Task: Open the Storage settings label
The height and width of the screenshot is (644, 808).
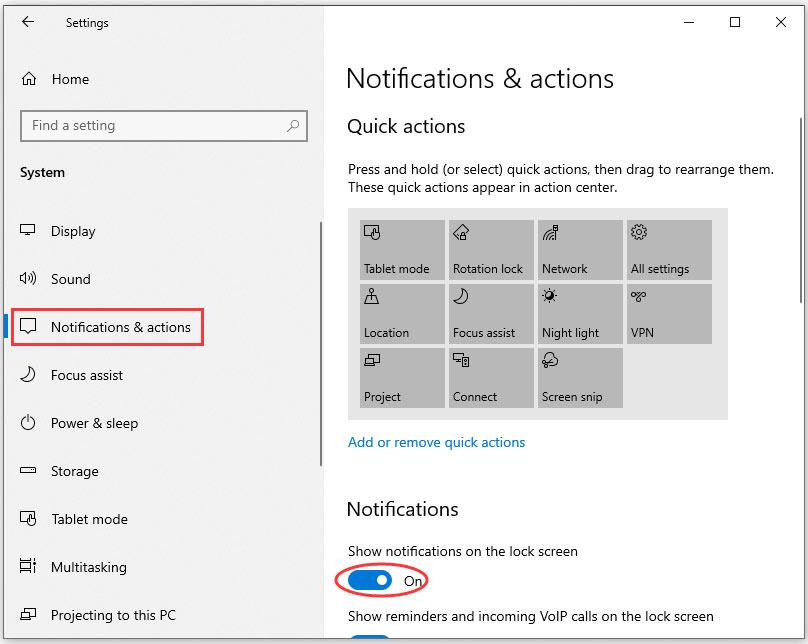Action: click(75, 471)
